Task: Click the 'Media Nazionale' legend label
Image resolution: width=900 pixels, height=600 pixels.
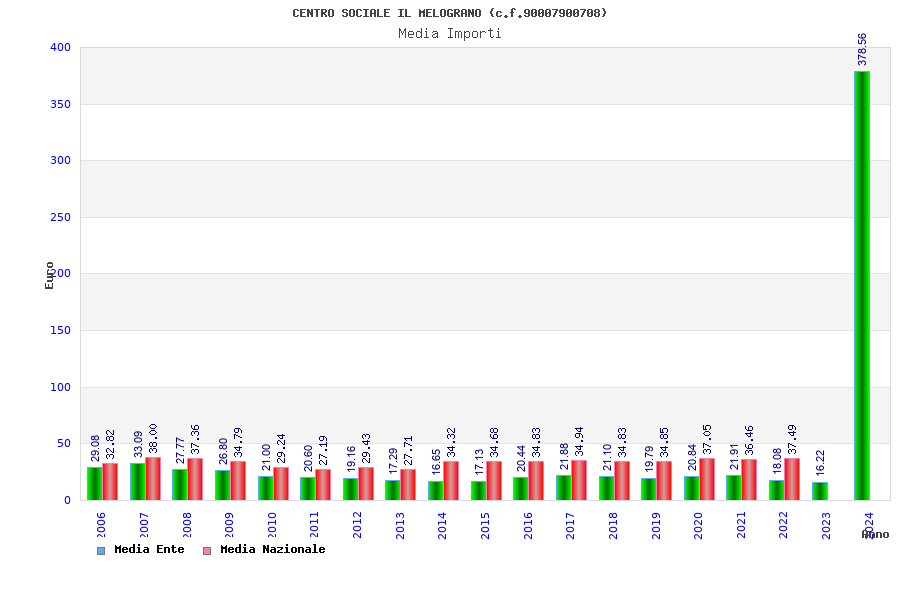Action: pyautogui.click(x=273, y=549)
